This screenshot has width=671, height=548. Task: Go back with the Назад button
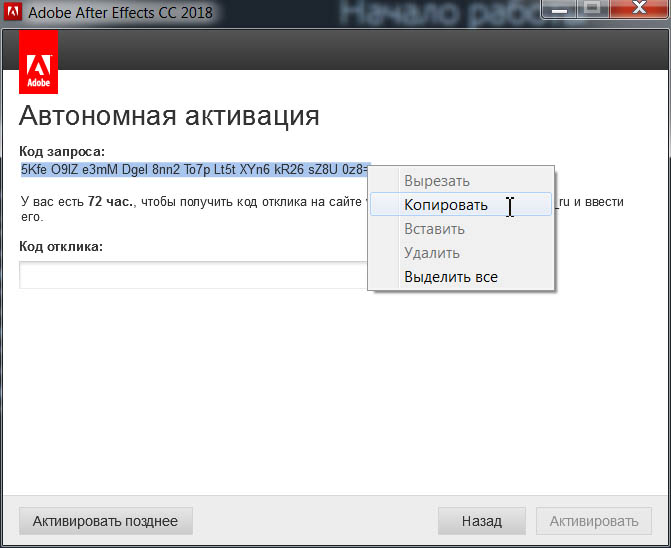click(481, 521)
